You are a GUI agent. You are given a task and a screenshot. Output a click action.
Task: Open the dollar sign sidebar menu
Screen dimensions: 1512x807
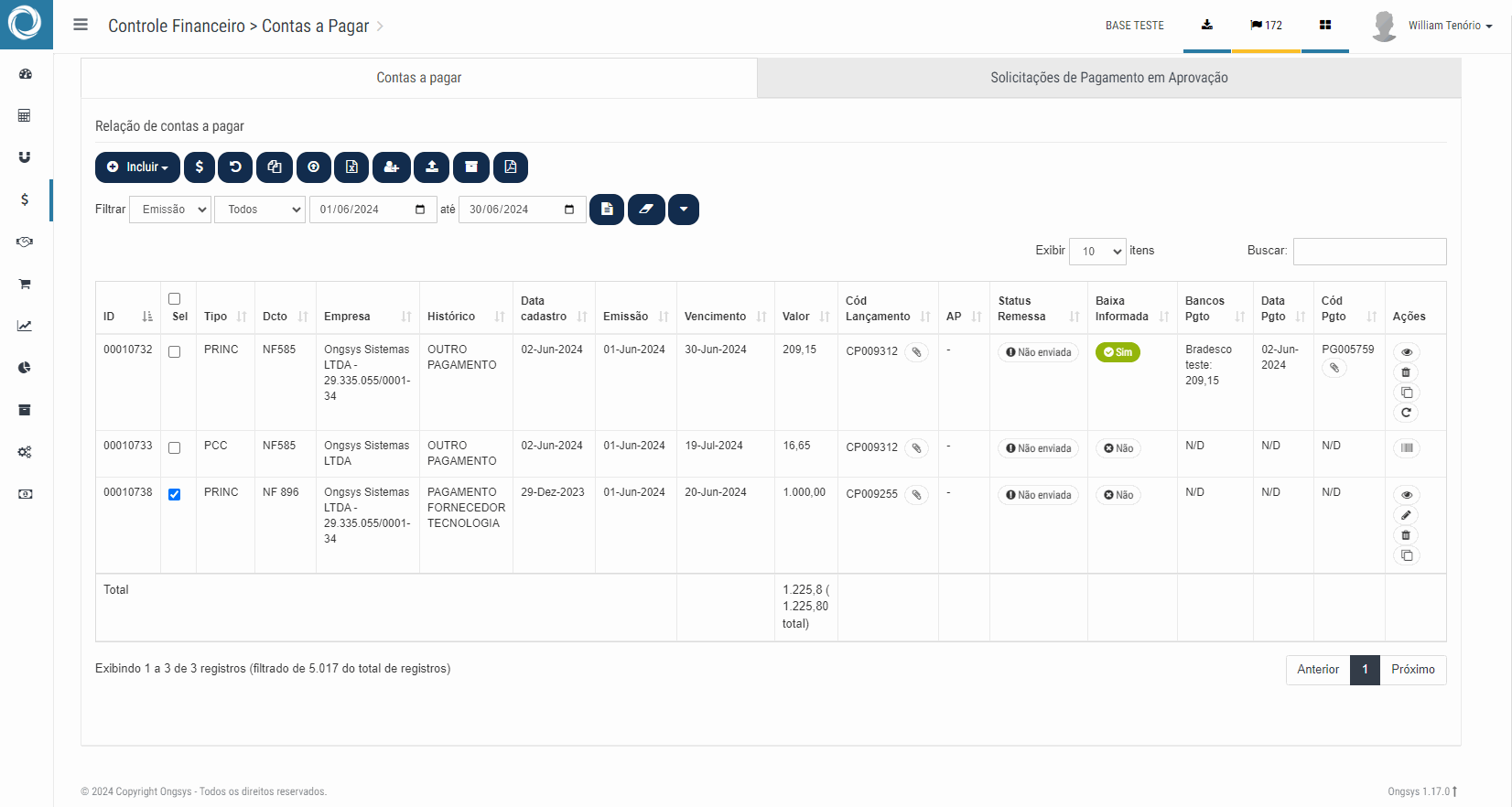tap(25, 199)
